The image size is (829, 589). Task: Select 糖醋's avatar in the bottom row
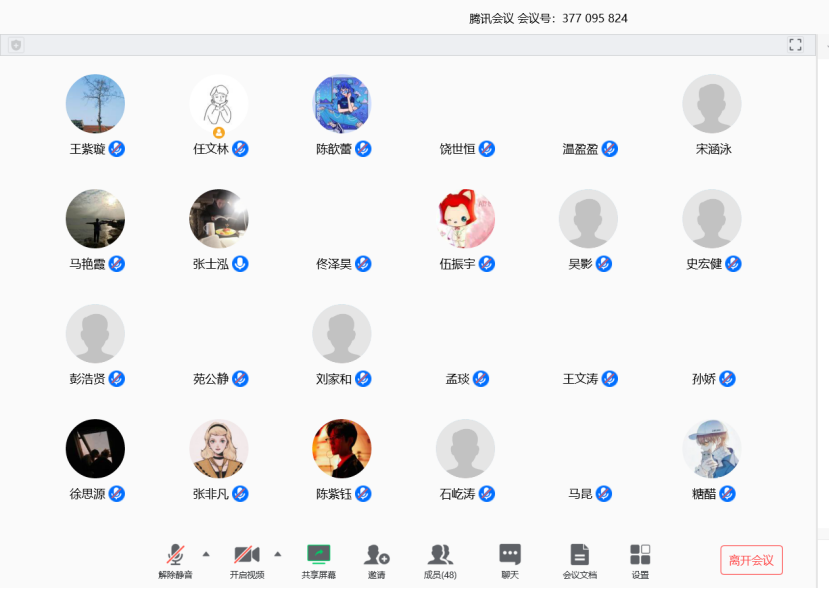(x=711, y=448)
